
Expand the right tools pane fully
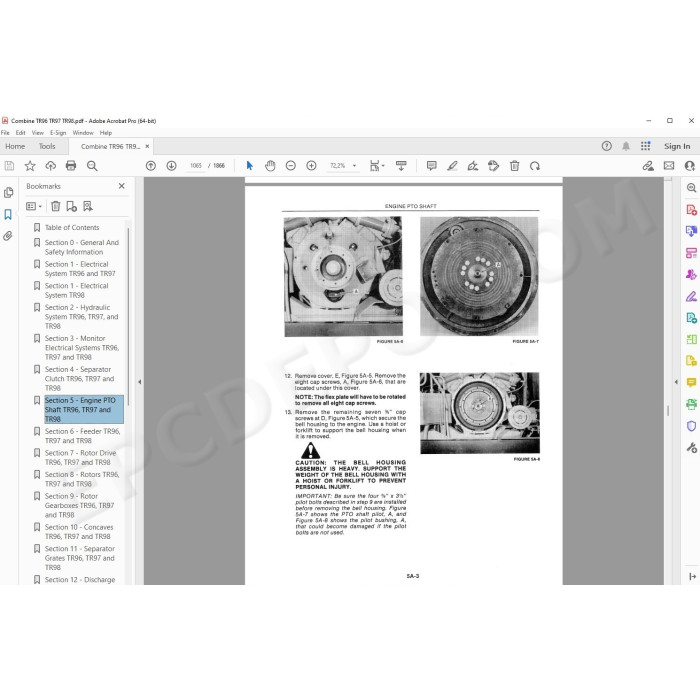pyautogui.click(x=692, y=577)
